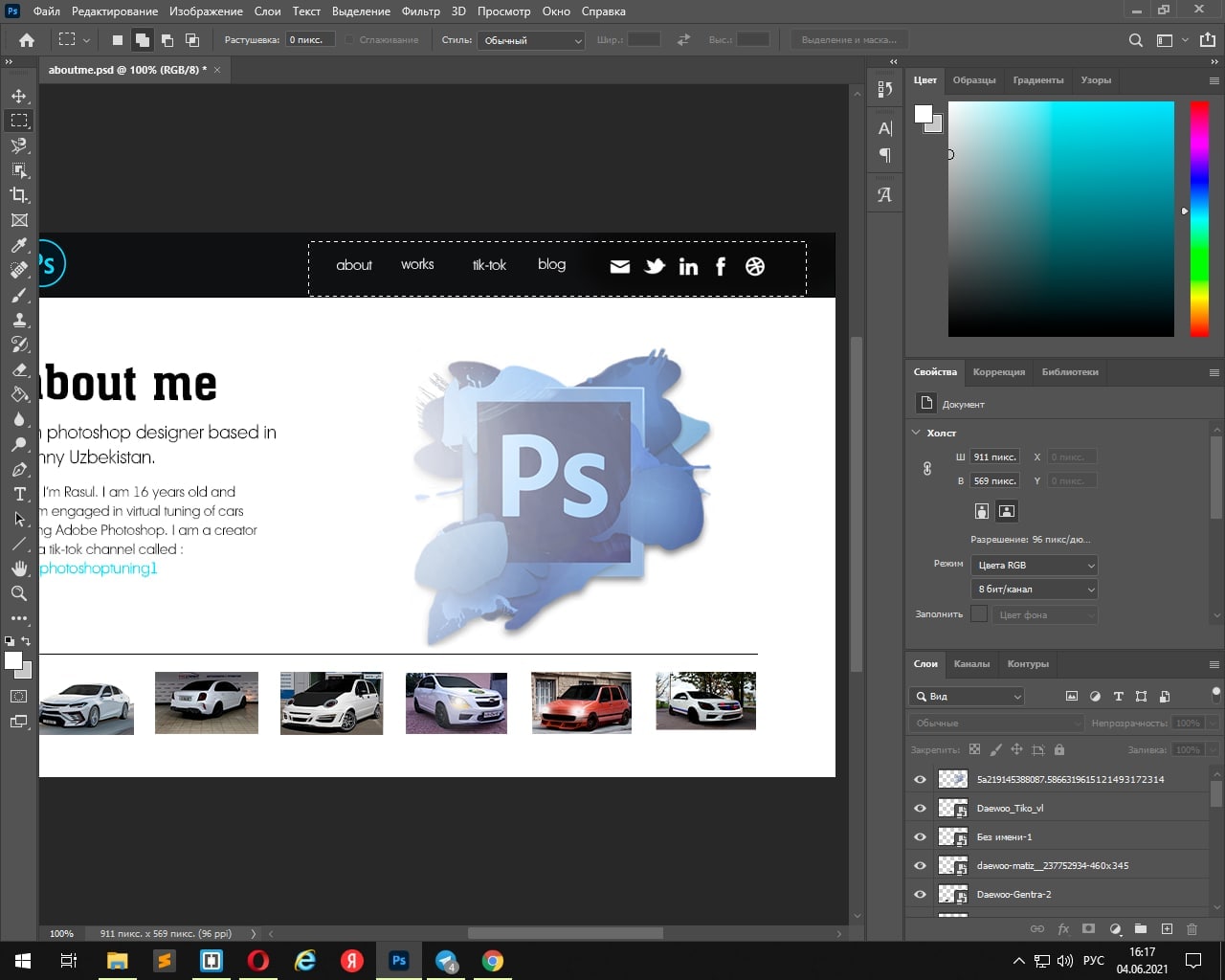Select the Eraser tool
The width and height of the screenshot is (1225, 980).
click(19, 369)
